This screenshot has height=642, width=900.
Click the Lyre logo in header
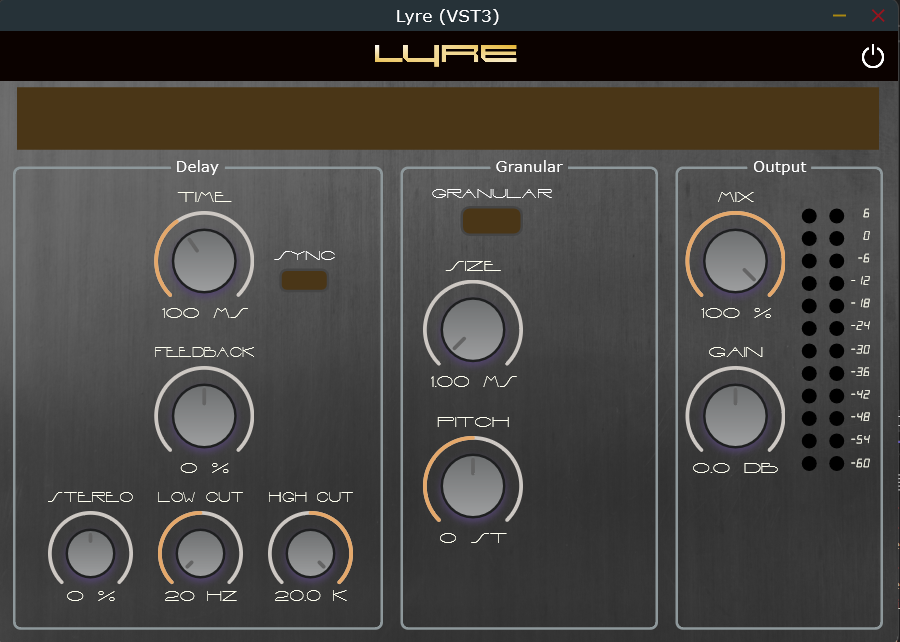pos(446,54)
